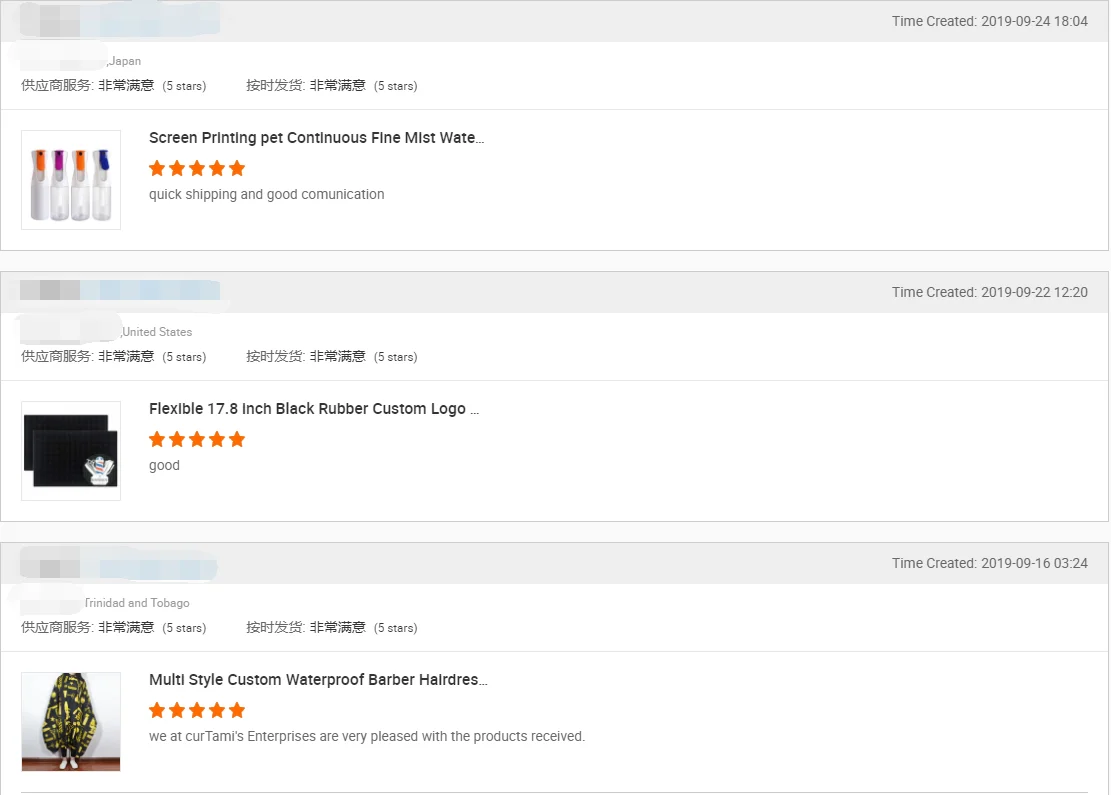Open "Screen Printing pet Continuous Fine Mist" product link
This screenshot has height=795, width=1111.
tap(316, 138)
